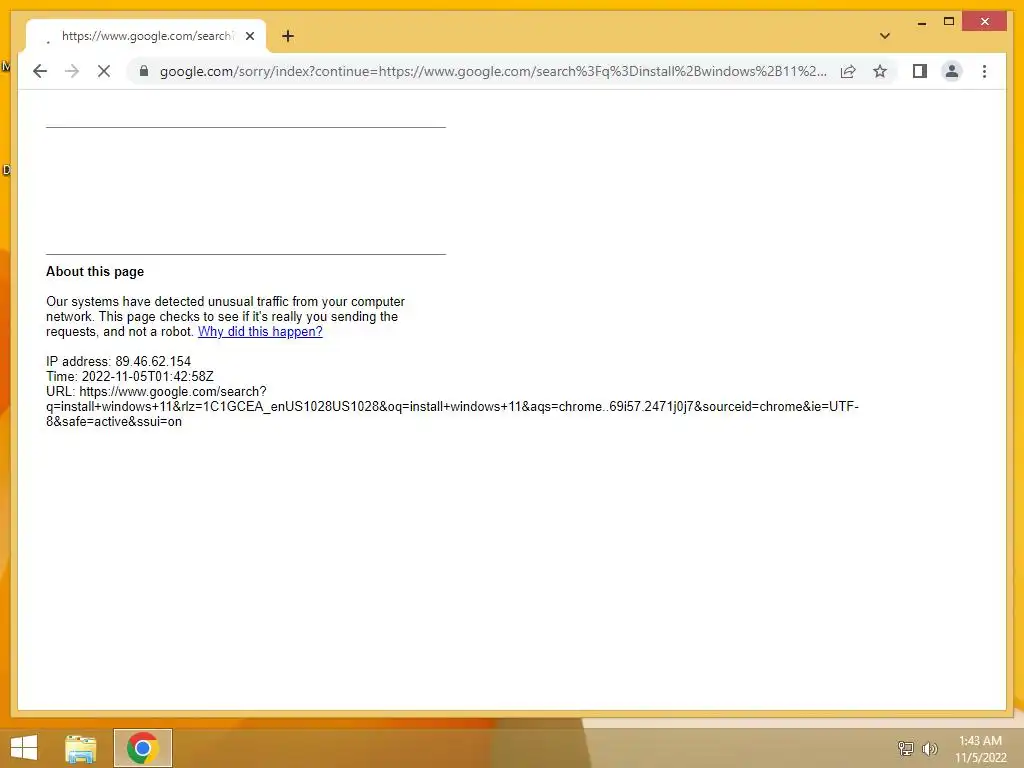Viewport: 1024px width, 768px height.
Task: Open the Chrome three-dot menu
Action: coord(984,71)
